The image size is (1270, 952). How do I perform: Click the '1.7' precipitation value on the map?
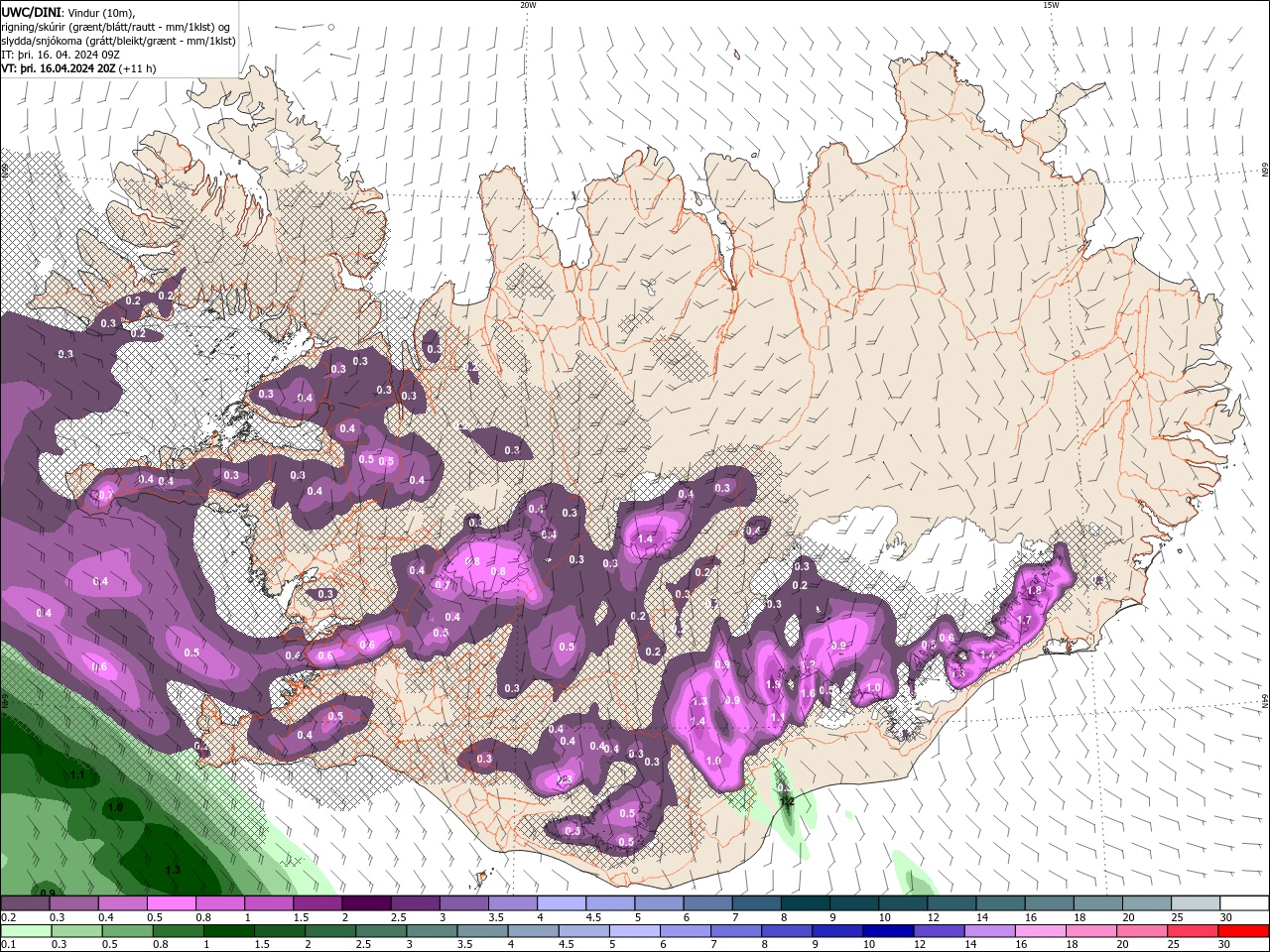pyautogui.click(x=1025, y=620)
